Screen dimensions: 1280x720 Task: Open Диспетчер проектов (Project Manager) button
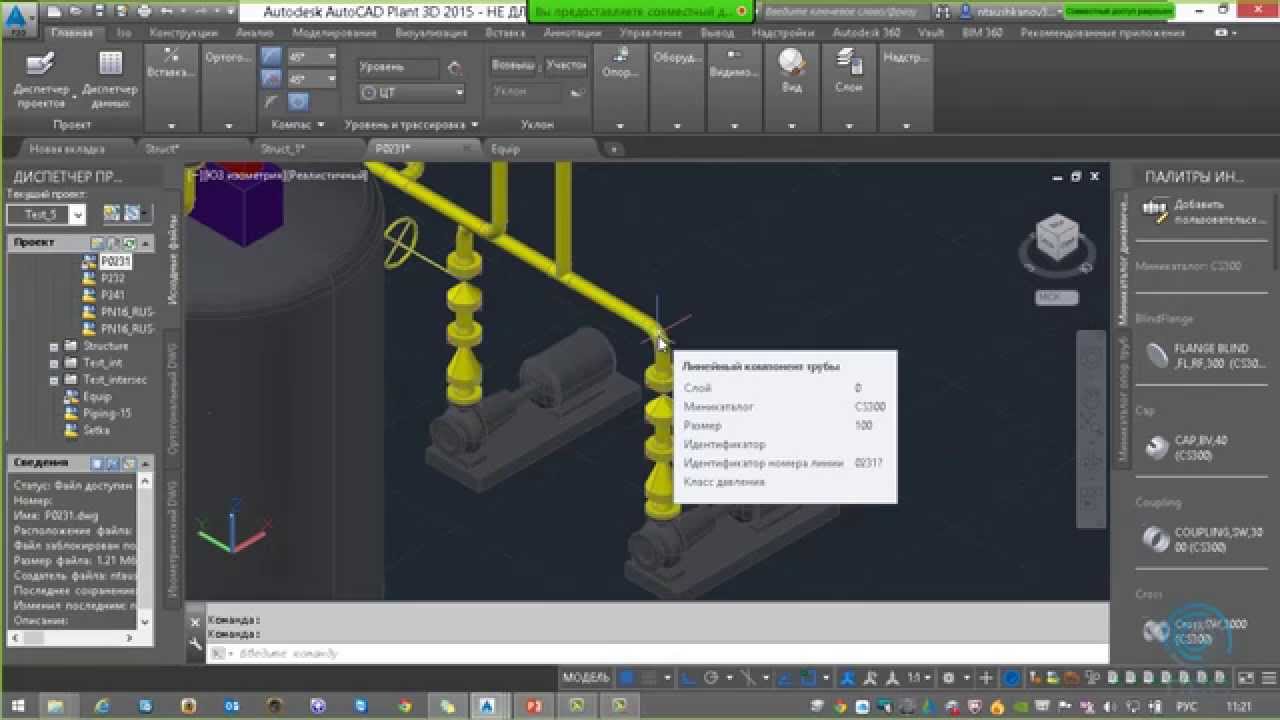click(41, 80)
